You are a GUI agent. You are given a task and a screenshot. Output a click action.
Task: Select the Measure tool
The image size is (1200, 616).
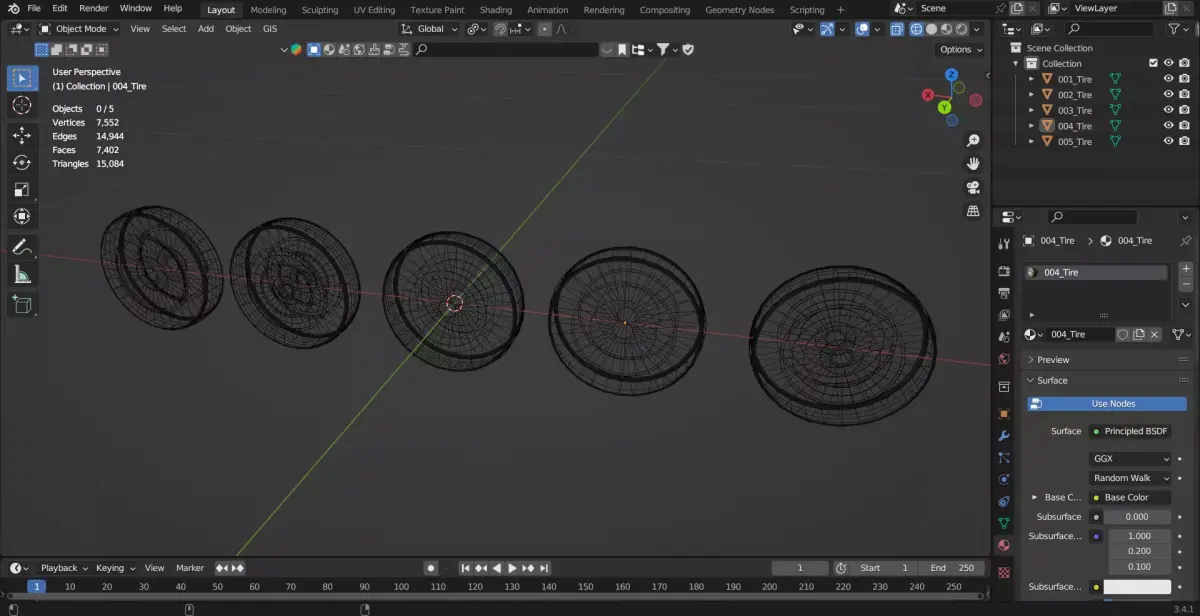(22, 274)
